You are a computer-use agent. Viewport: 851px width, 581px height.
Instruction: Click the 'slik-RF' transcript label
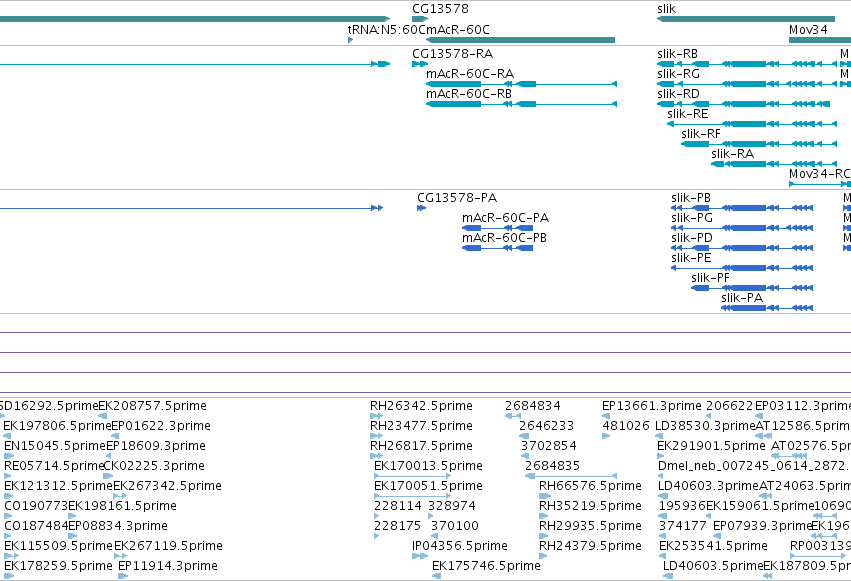tap(701, 133)
